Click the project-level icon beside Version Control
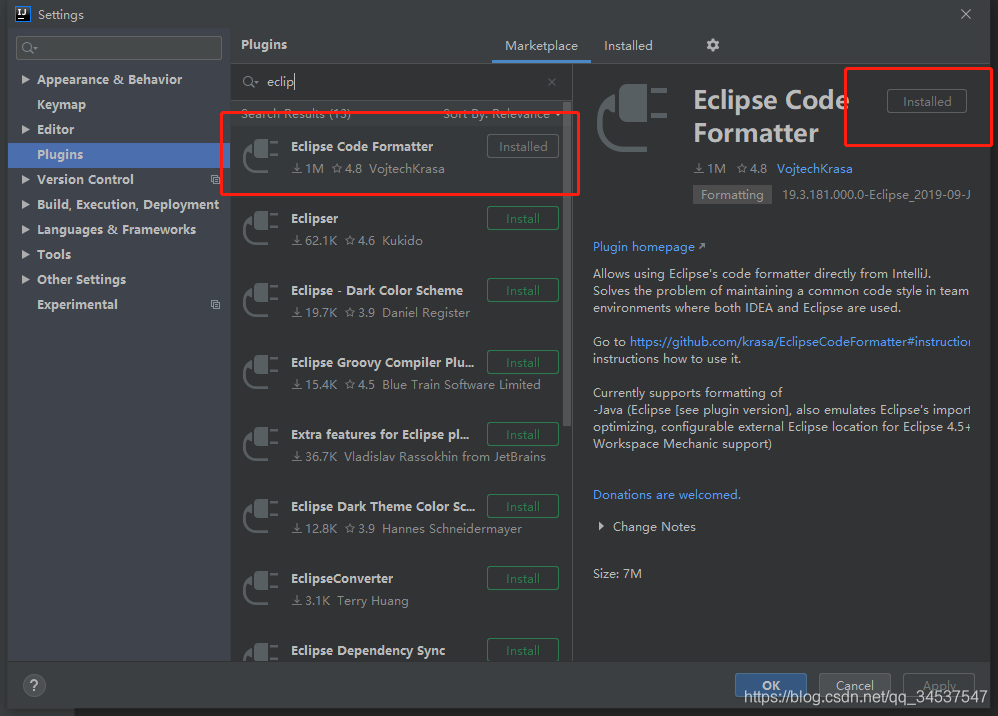The image size is (998, 716). click(x=215, y=179)
